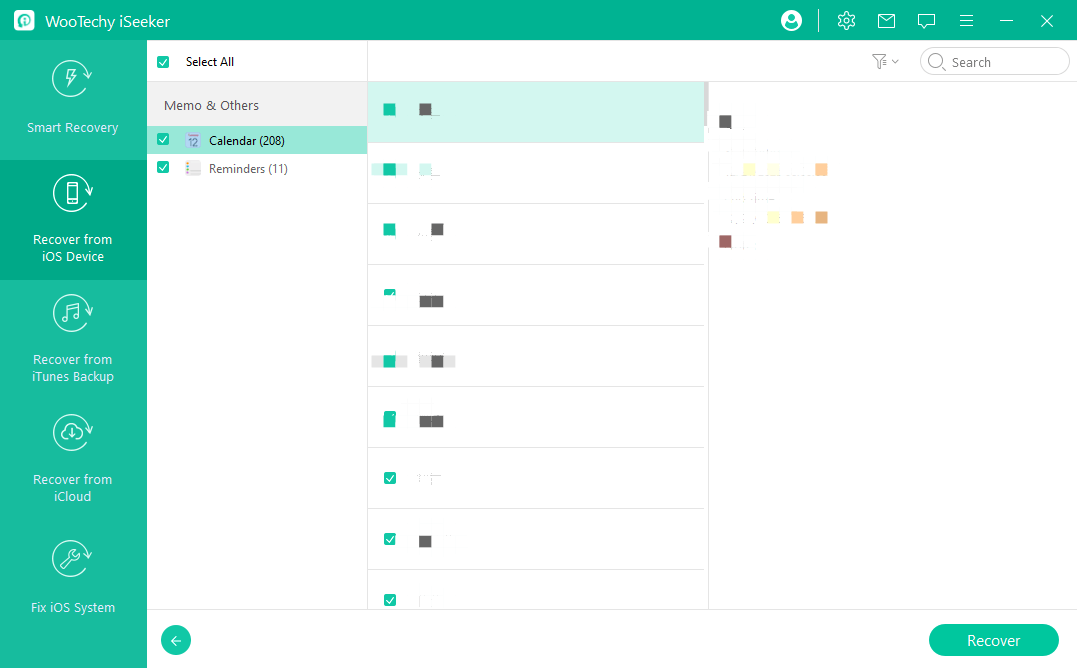The height and width of the screenshot is (668, 1077).
Task: Open the Fix iOS System section
Action: [x=73, y=580]
